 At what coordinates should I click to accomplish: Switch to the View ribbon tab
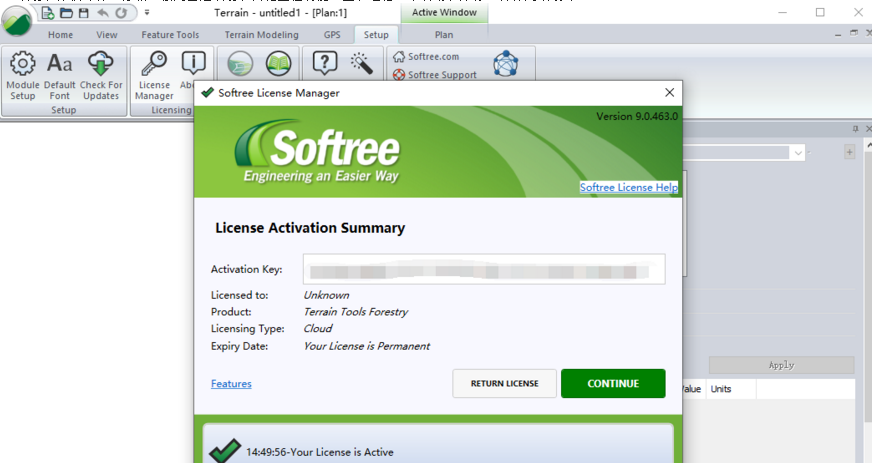coord(106,34)
